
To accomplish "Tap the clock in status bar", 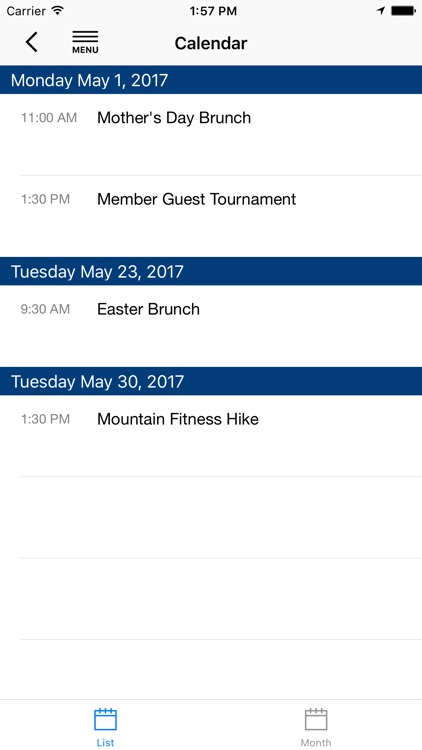I will 213,11.
